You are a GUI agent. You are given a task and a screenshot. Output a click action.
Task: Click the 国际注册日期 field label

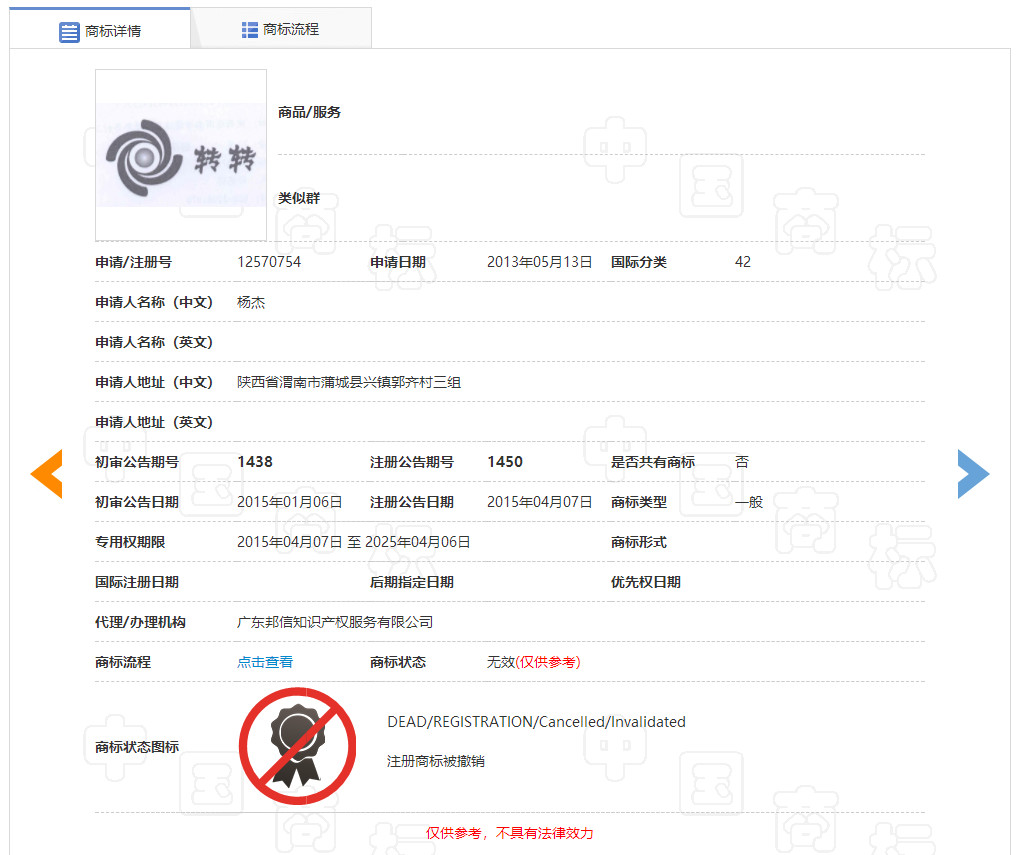click(137, 582)
